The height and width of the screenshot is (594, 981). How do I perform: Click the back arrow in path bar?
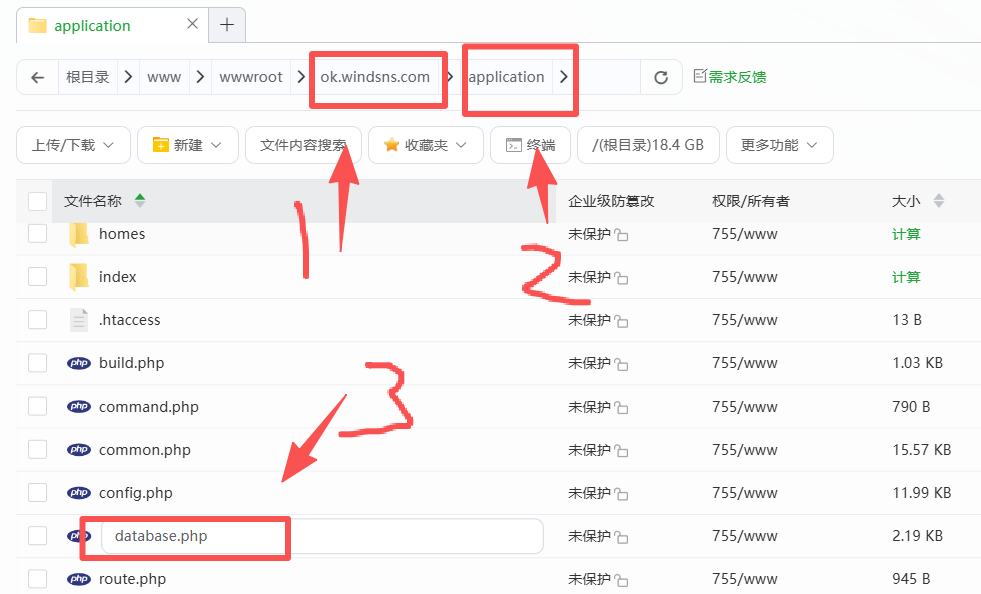(x=38, y=77)
